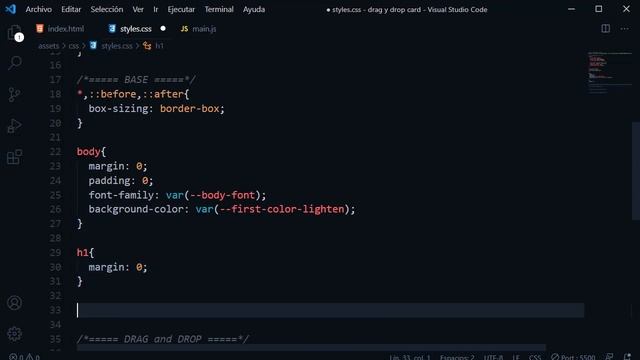This screenshot has width=640, height=360.
Task: Click the BASE comment on line 17
Action: pos(136,80)
